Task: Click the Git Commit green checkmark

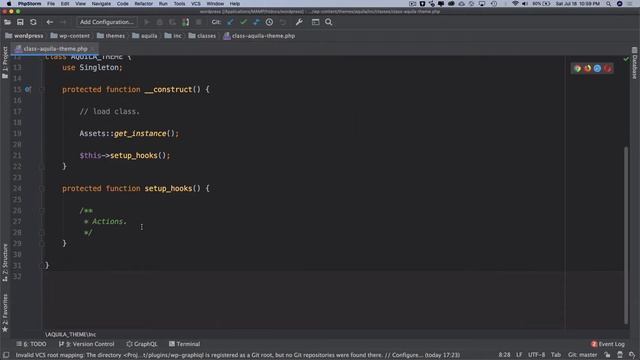Action: pyautogui.click(x=244, y=22)
